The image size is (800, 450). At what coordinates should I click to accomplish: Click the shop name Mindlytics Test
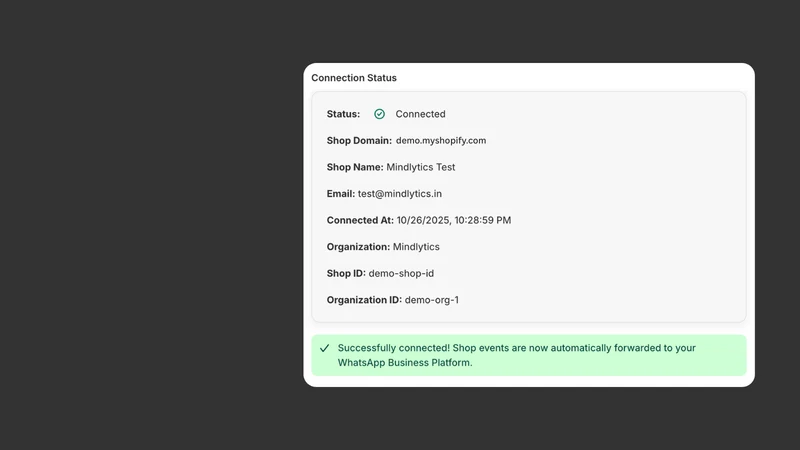pos(420,167)
